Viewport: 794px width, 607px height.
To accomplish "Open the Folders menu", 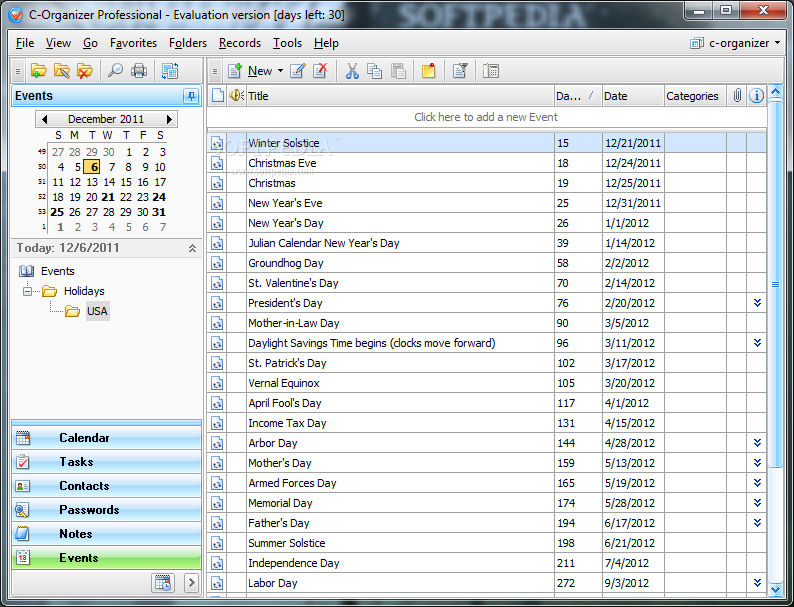I will (x=188, y=43).
